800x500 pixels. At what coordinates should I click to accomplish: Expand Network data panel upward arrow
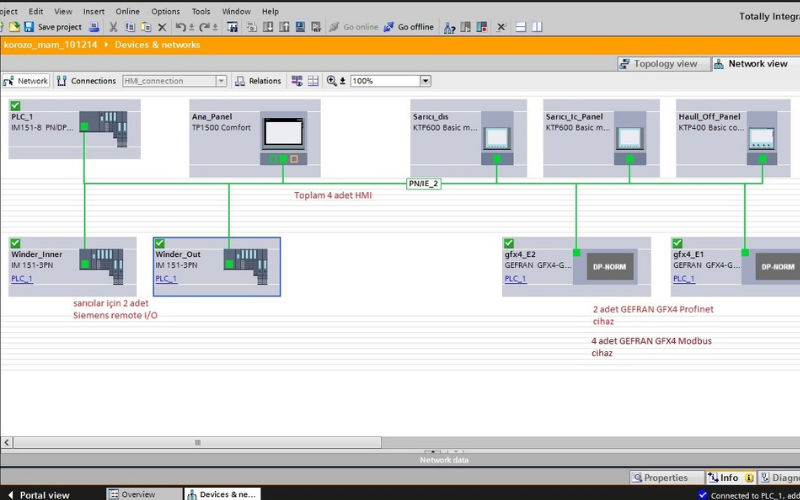(x=433, y=452)
